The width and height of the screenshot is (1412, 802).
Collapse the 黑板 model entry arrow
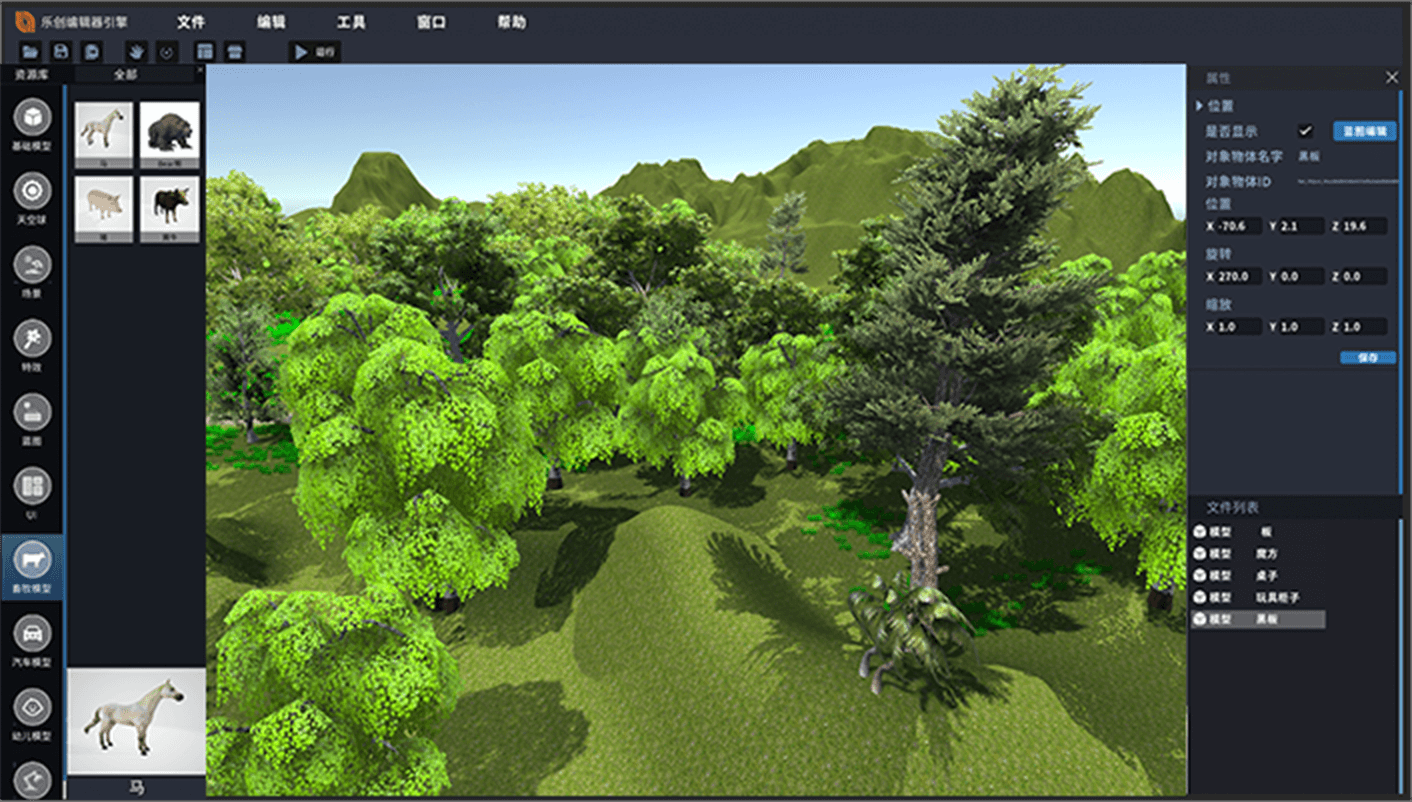coord(1200,620)
